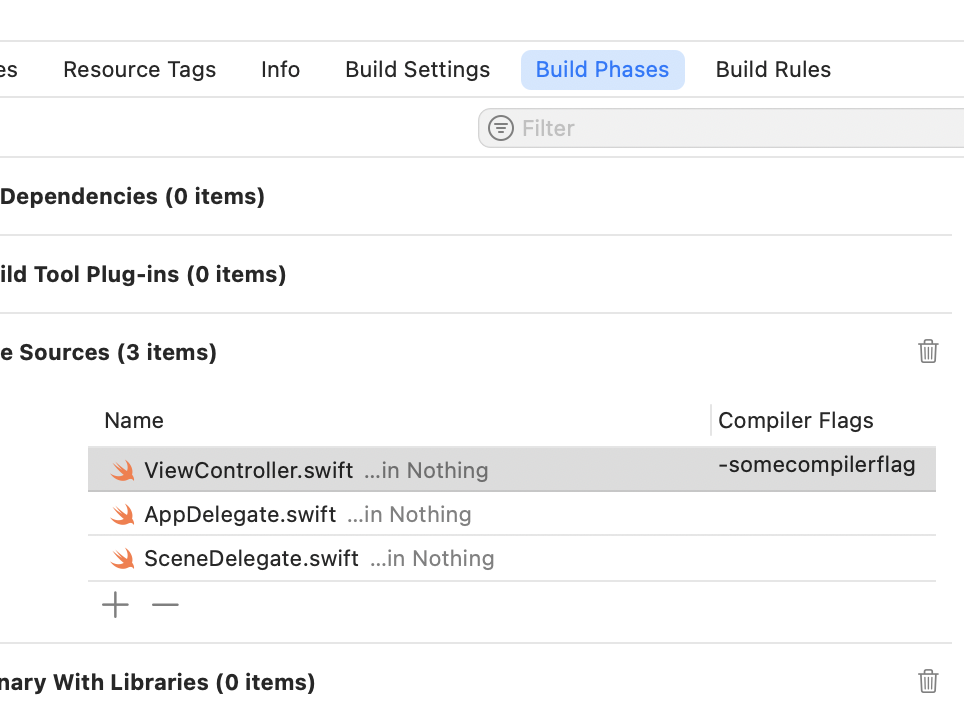Select the AppDelegate.swift row
Image resolution: width=964 pixels, height=702 pixels.
pos(400,514)
